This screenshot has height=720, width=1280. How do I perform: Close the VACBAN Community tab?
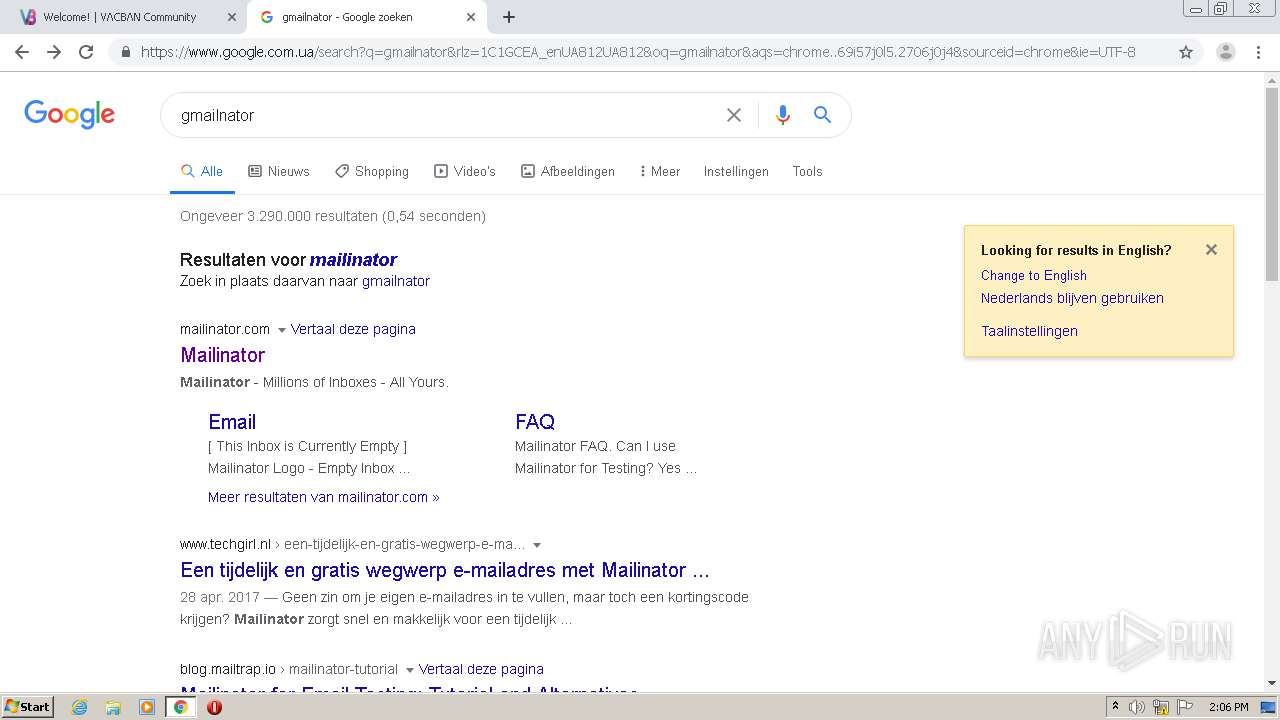pos(232,17)
